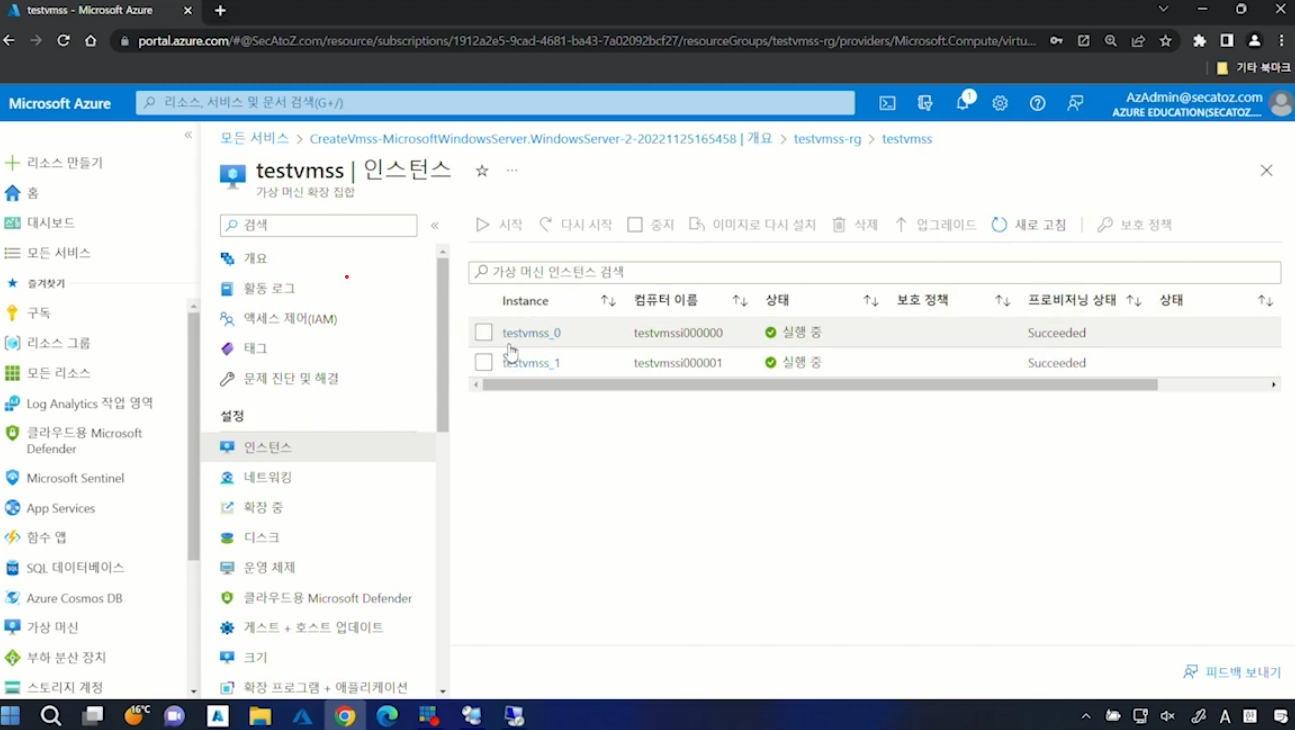This screenshot has height=730, width=1295.
Task: Open feedback icon in Azure header
Action: point(1075,103)
